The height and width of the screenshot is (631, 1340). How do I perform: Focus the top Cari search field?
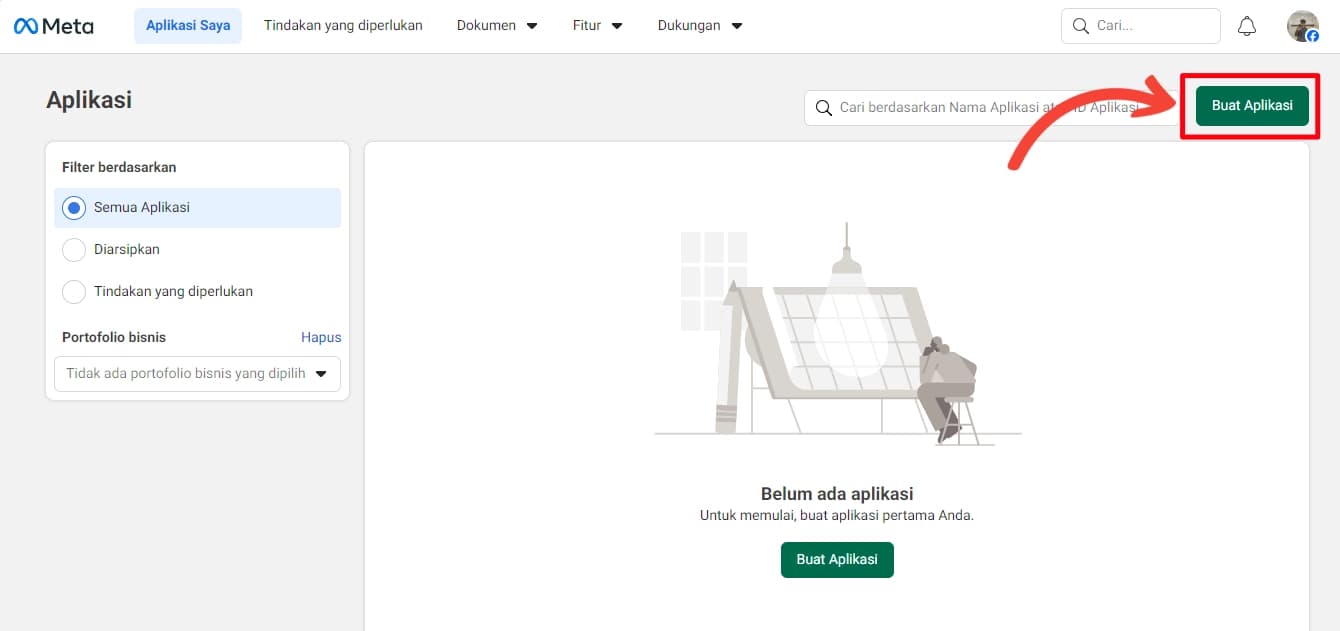(1150, 26)
